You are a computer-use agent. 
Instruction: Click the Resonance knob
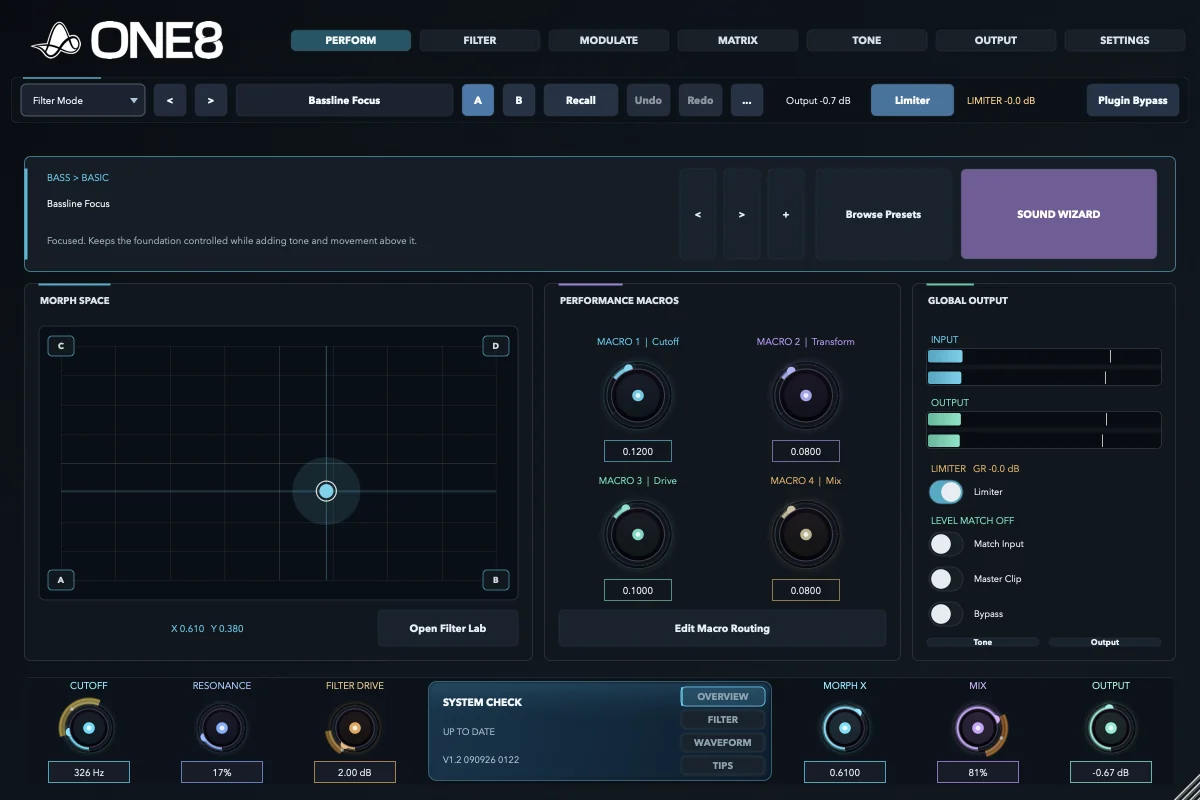point(222,728)
